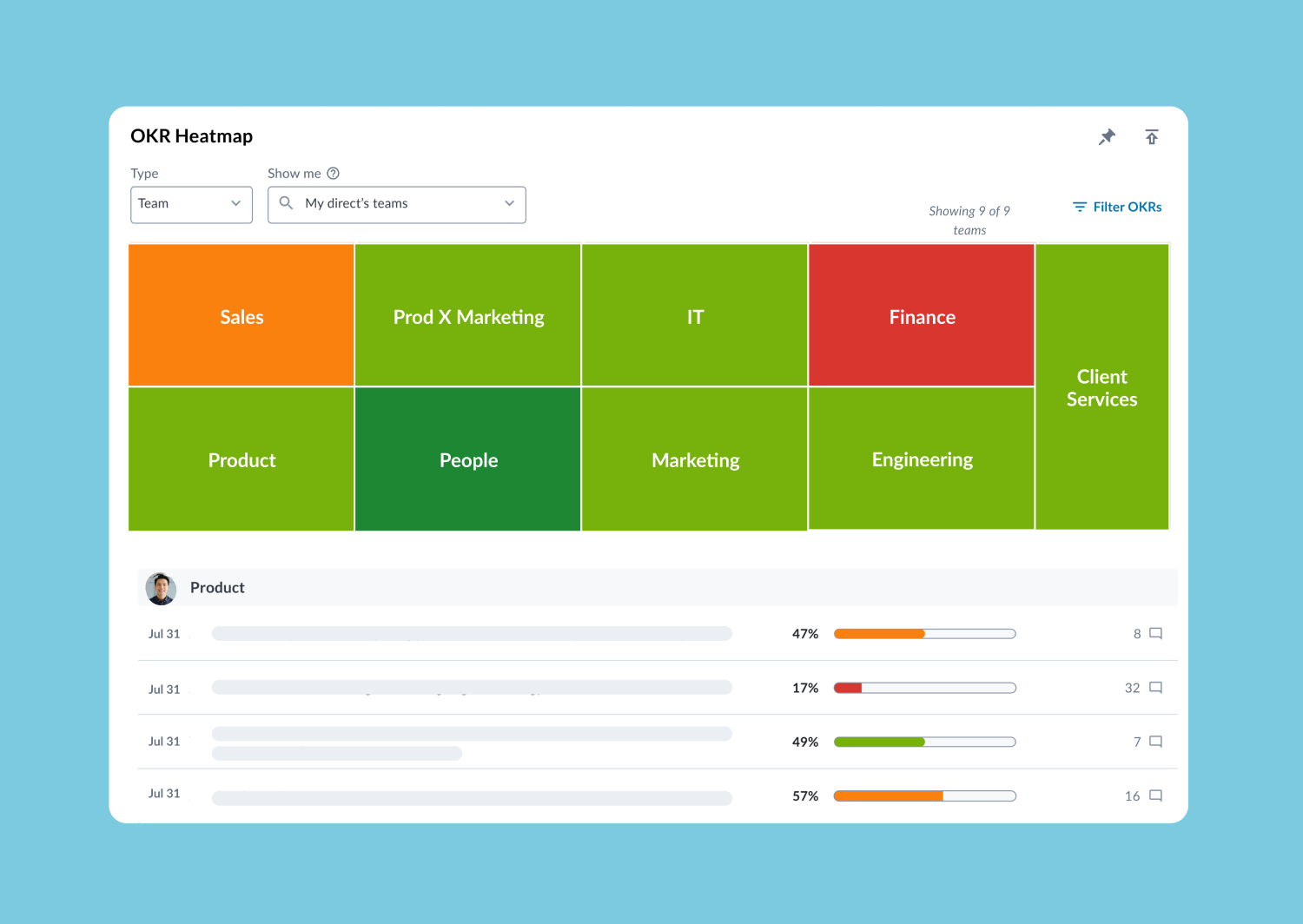The width and height of the screenshot is (1303, 924).
Task: Click the filter icon beside Filter OKRs
Action: pyautogui.click(x=1079, y=207)
